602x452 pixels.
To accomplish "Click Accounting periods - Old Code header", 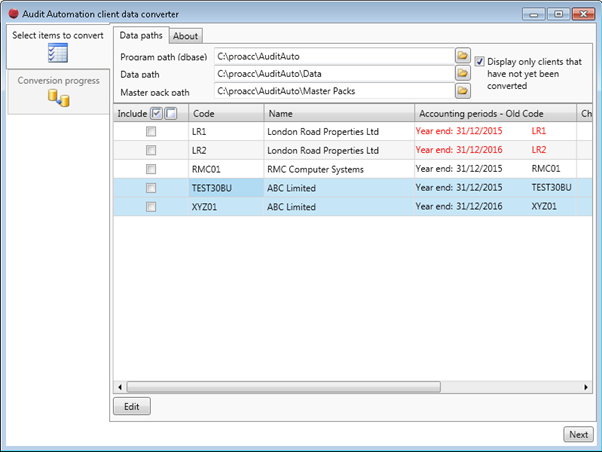I will pos(495,113).
